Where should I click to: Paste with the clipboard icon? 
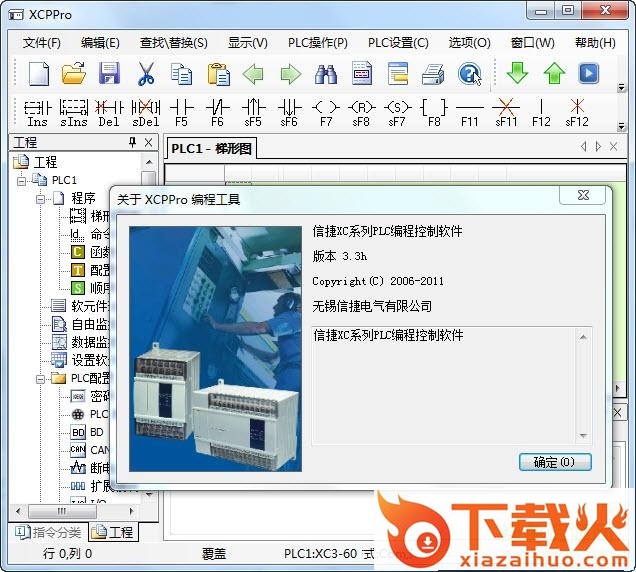tap(219, 73)
